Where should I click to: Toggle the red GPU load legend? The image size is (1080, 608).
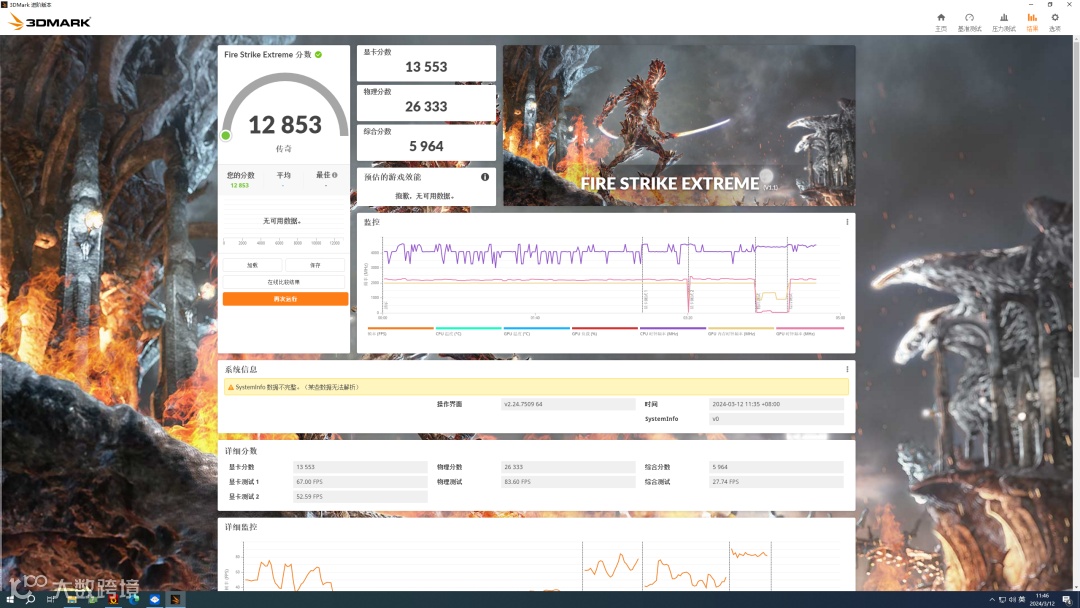pos(604,330)
